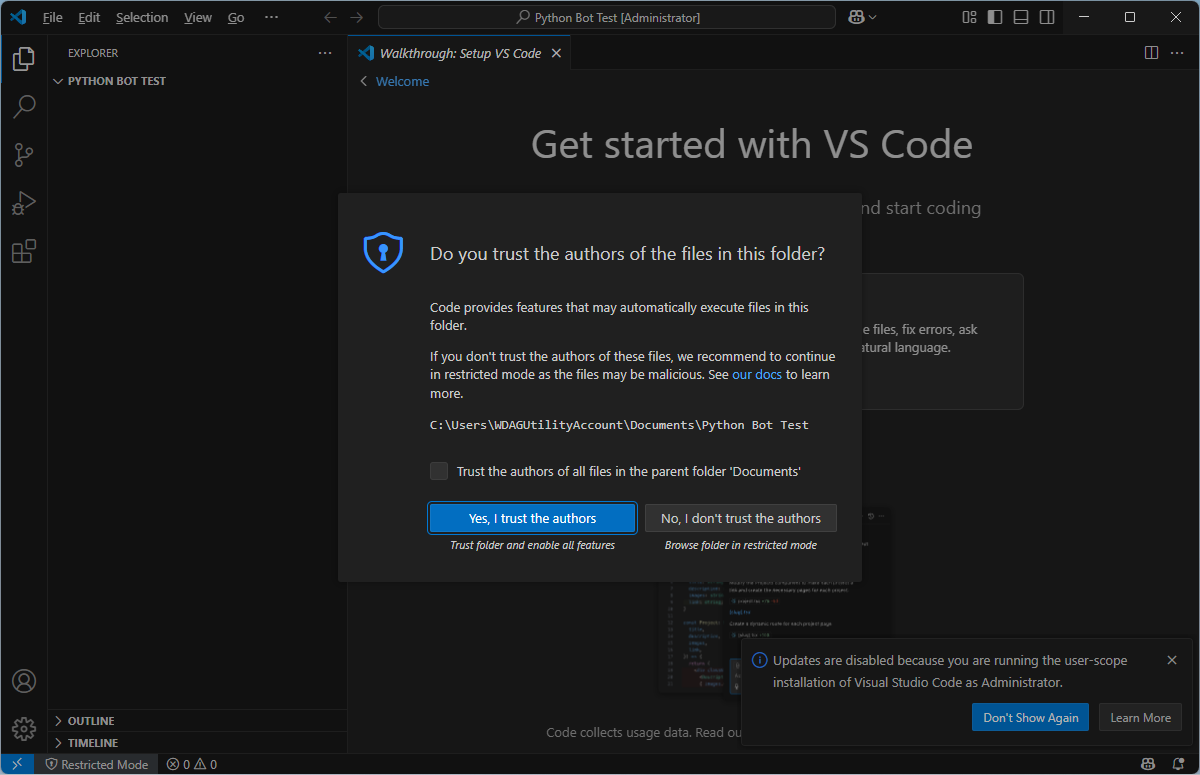Close the Walkthrough: Setup VS Code tab

tap(557, 53)
